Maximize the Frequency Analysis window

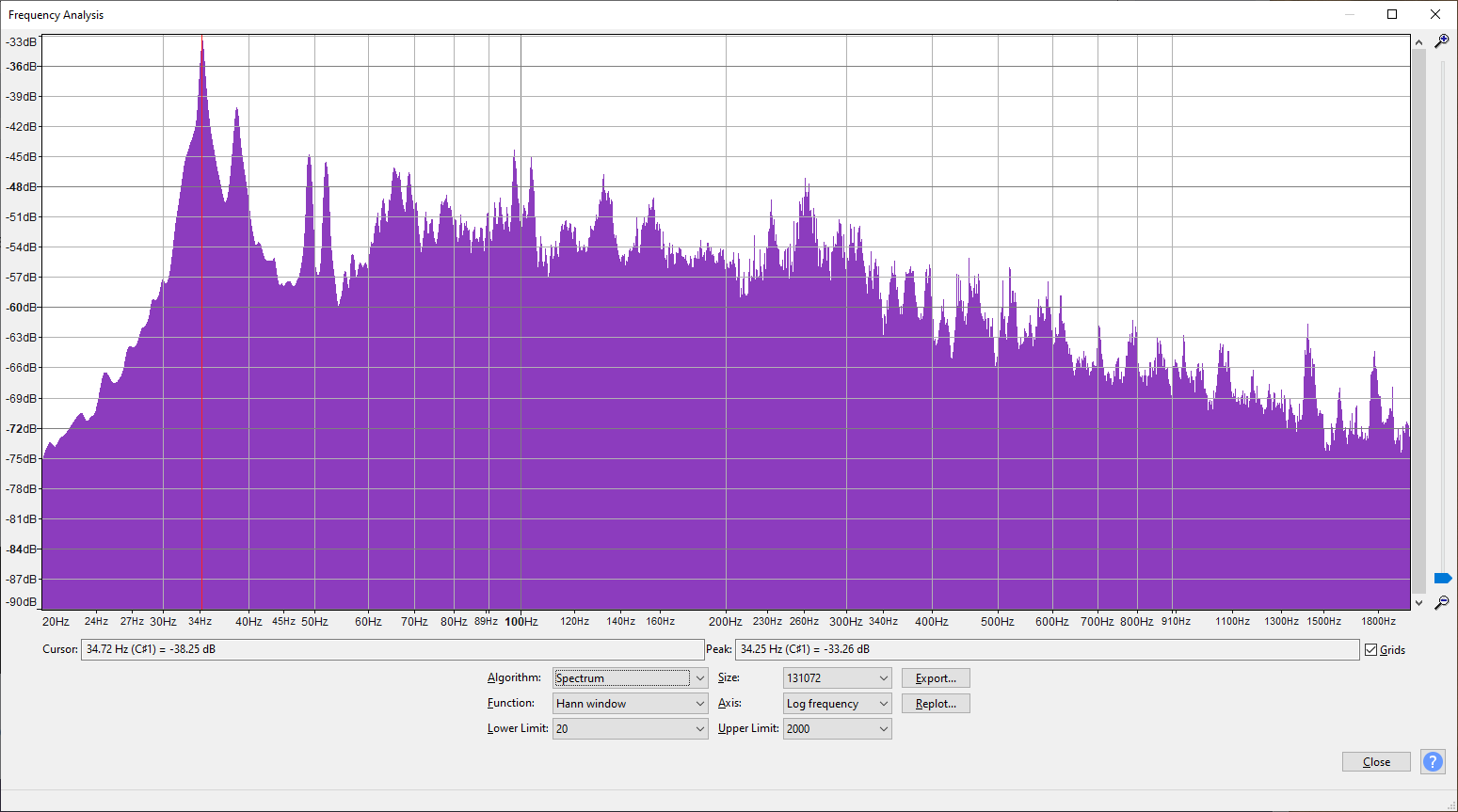[x=1392, y=14]
